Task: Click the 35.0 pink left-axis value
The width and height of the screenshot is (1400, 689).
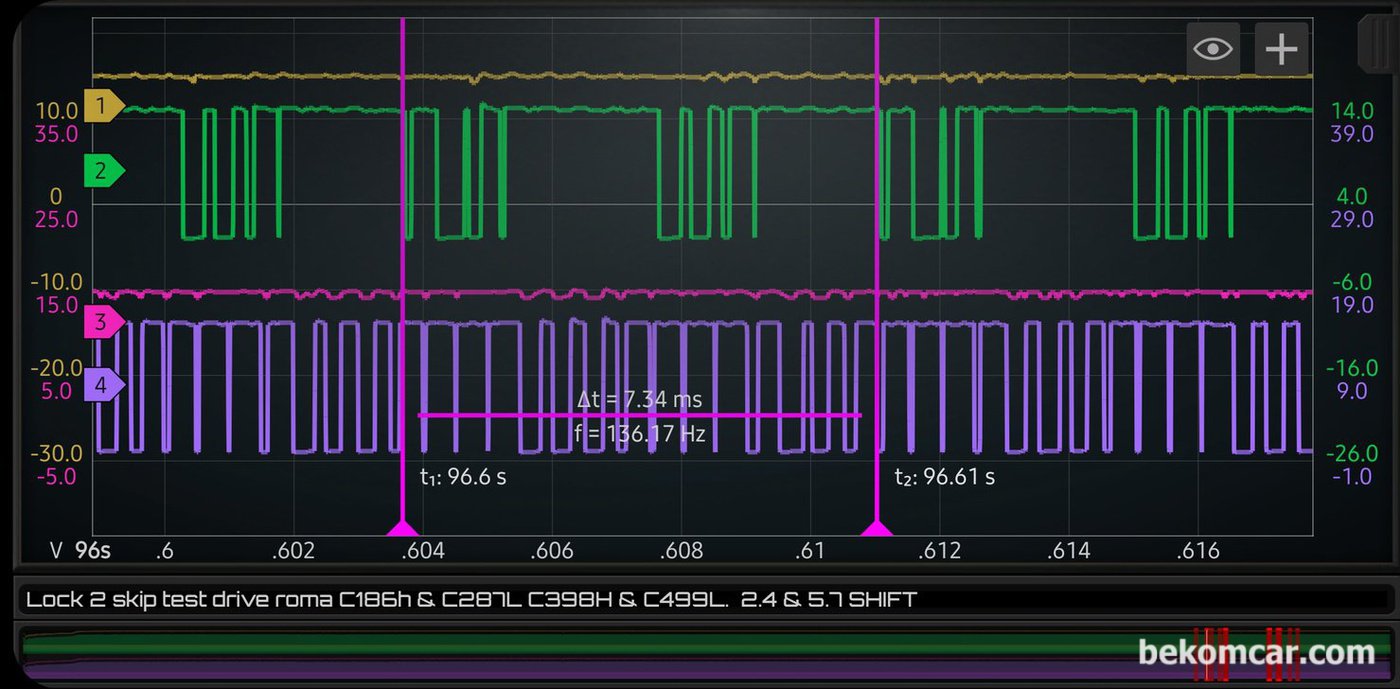Action: pos(56,133)
